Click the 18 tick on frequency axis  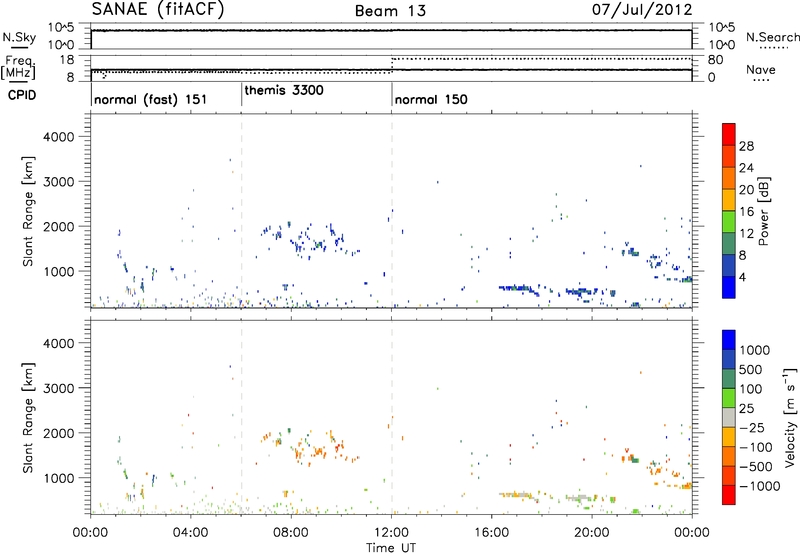point(66,60)
